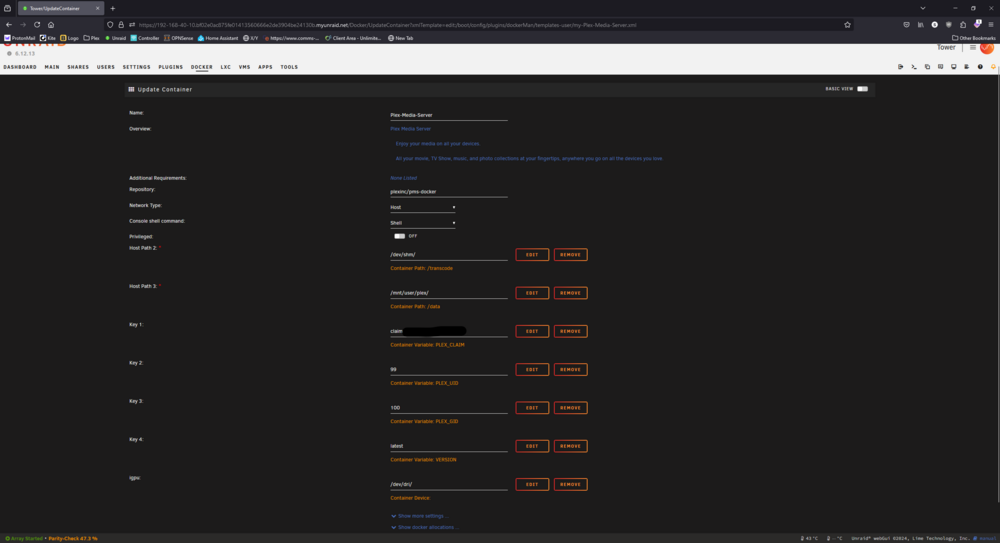Open the feedback icon in Unraid header
This screenshot has width=1000, height=543.
pyautogui.click(x=941, y=66)
